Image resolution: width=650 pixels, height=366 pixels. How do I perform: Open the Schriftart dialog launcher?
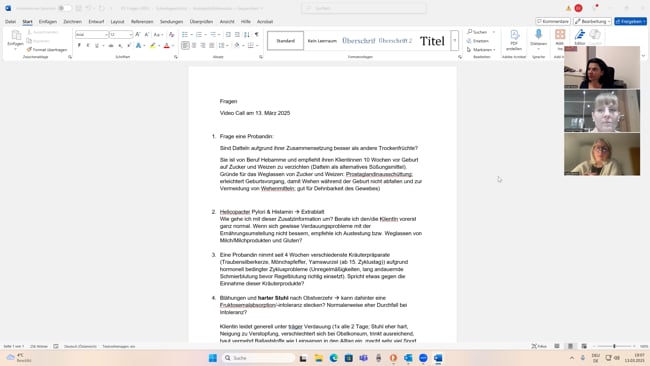pos(176,57)
